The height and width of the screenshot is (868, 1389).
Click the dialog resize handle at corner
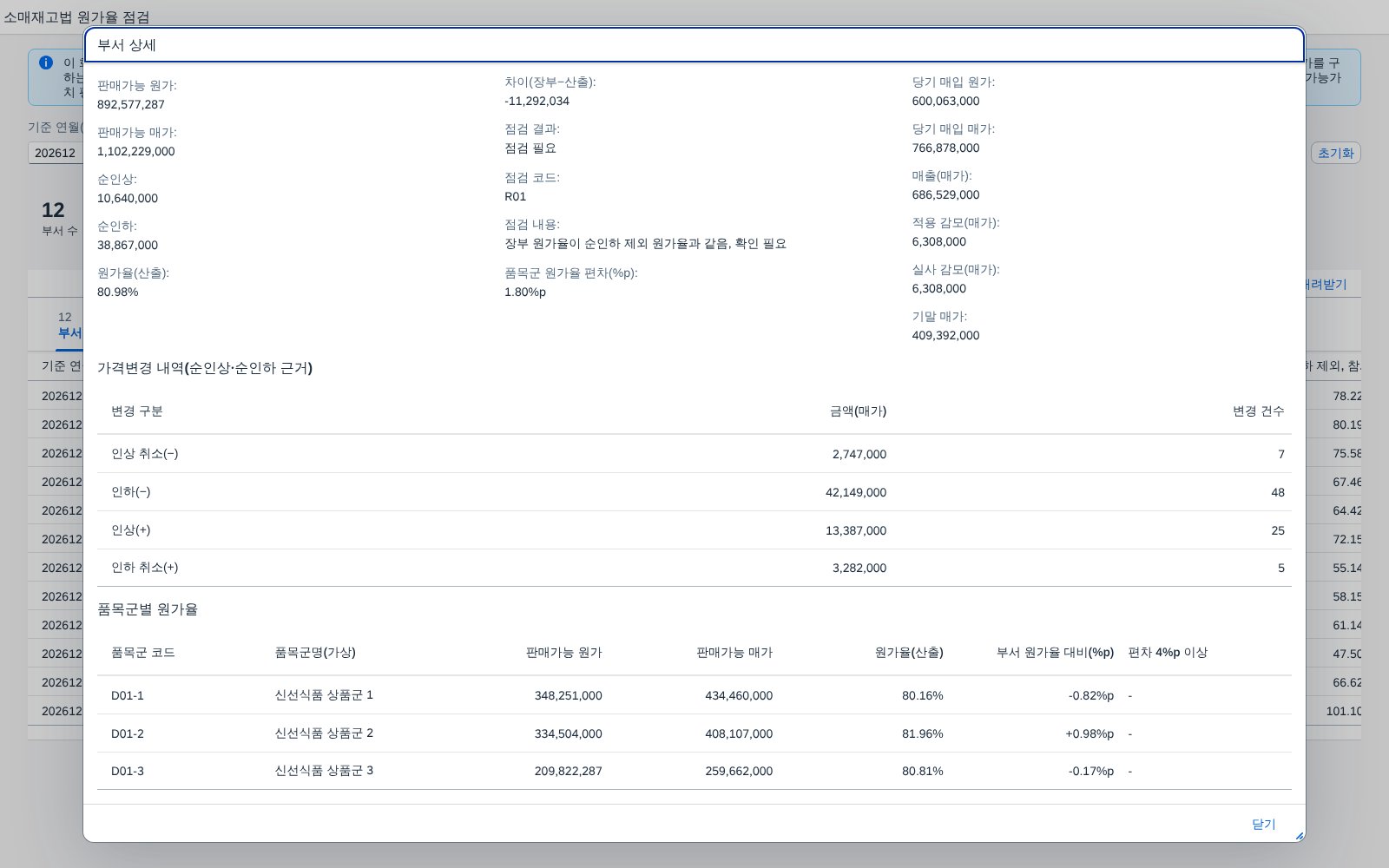1299,836
